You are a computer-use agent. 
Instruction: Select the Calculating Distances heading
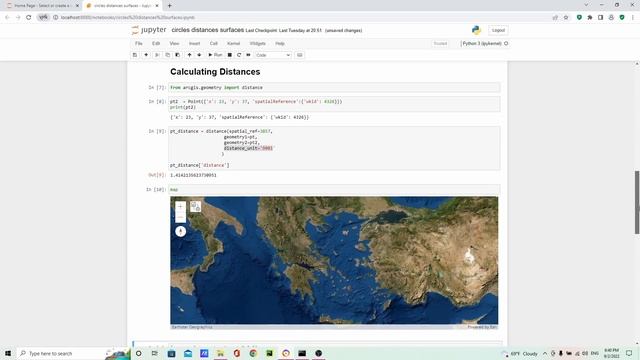pyautogui.click(x=215, y=72)
